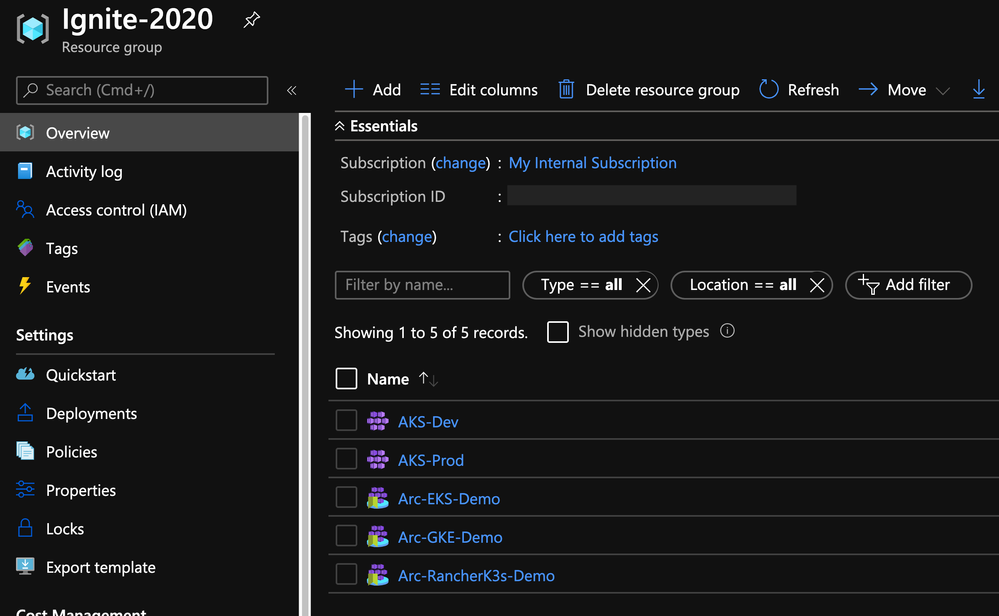Click change link next to Tags
Screen dimensions: 999x616
click(x=407, y=237)
